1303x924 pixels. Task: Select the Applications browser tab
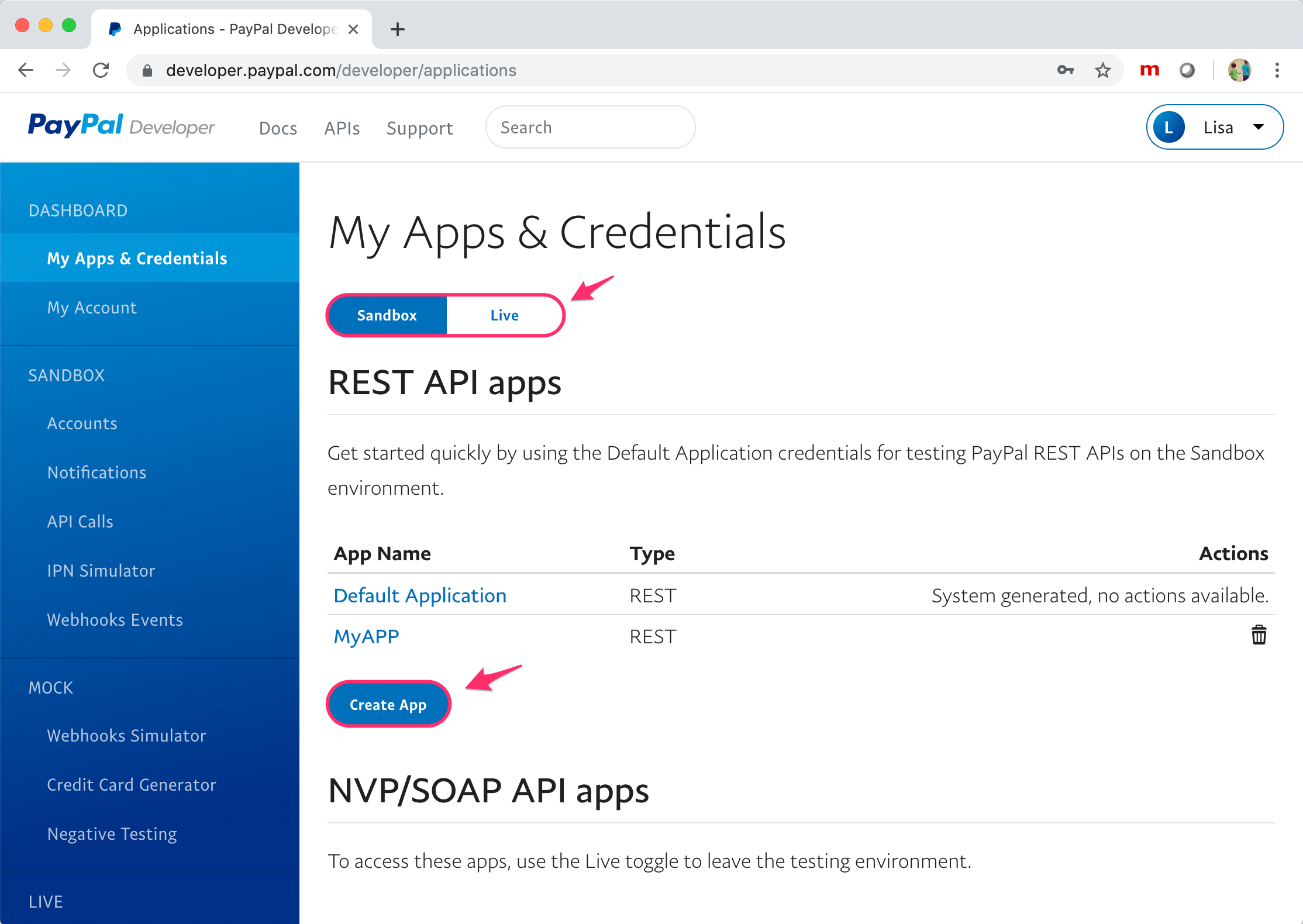coord(232,29)
